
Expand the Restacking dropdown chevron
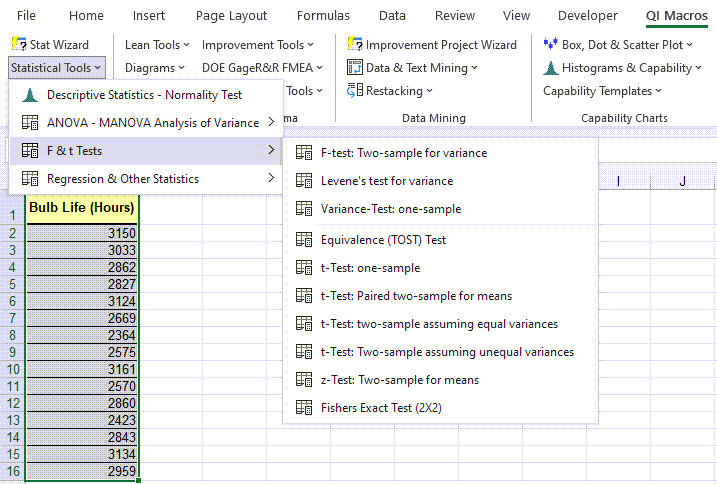(429, 91)
